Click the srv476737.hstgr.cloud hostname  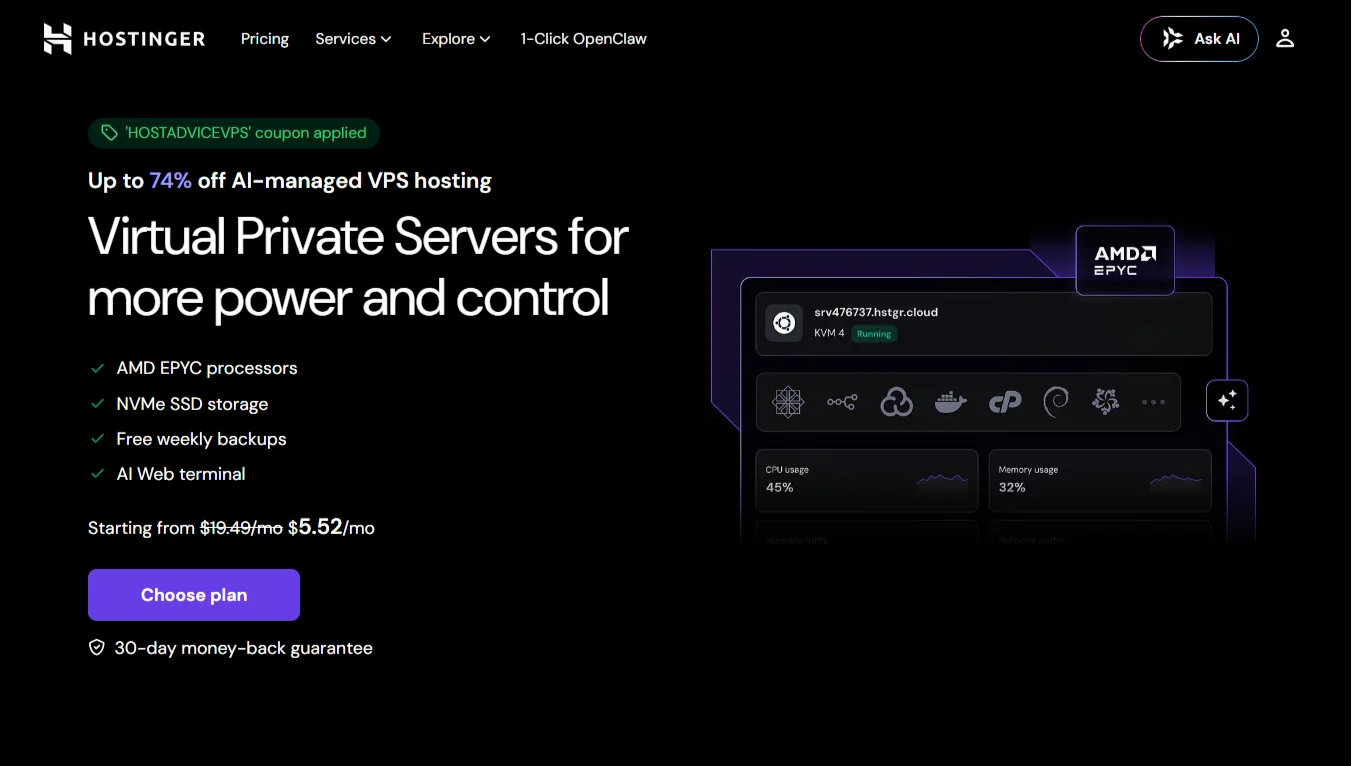[x=876, y=312]
